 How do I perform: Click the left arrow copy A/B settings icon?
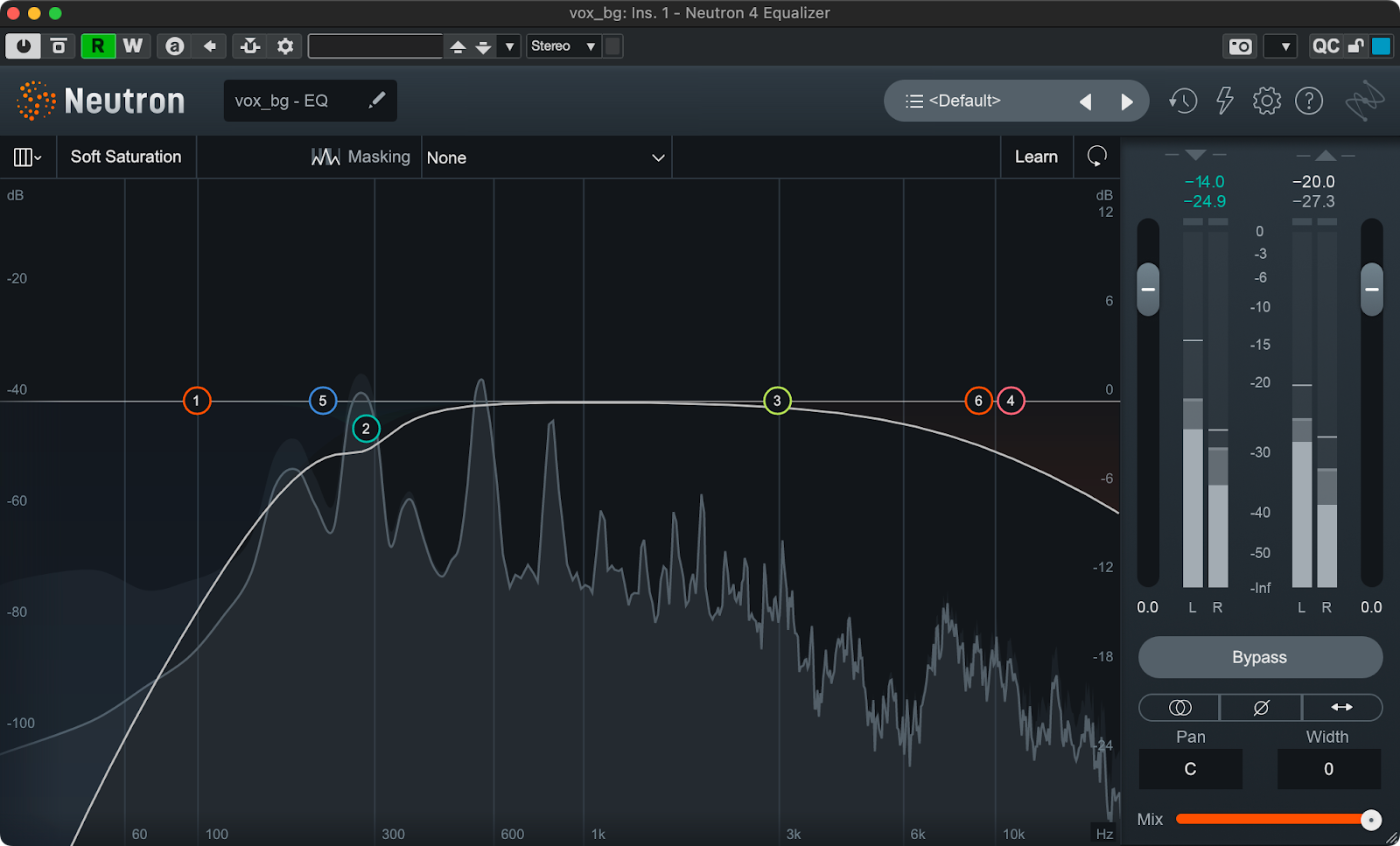tap(210, 46)
